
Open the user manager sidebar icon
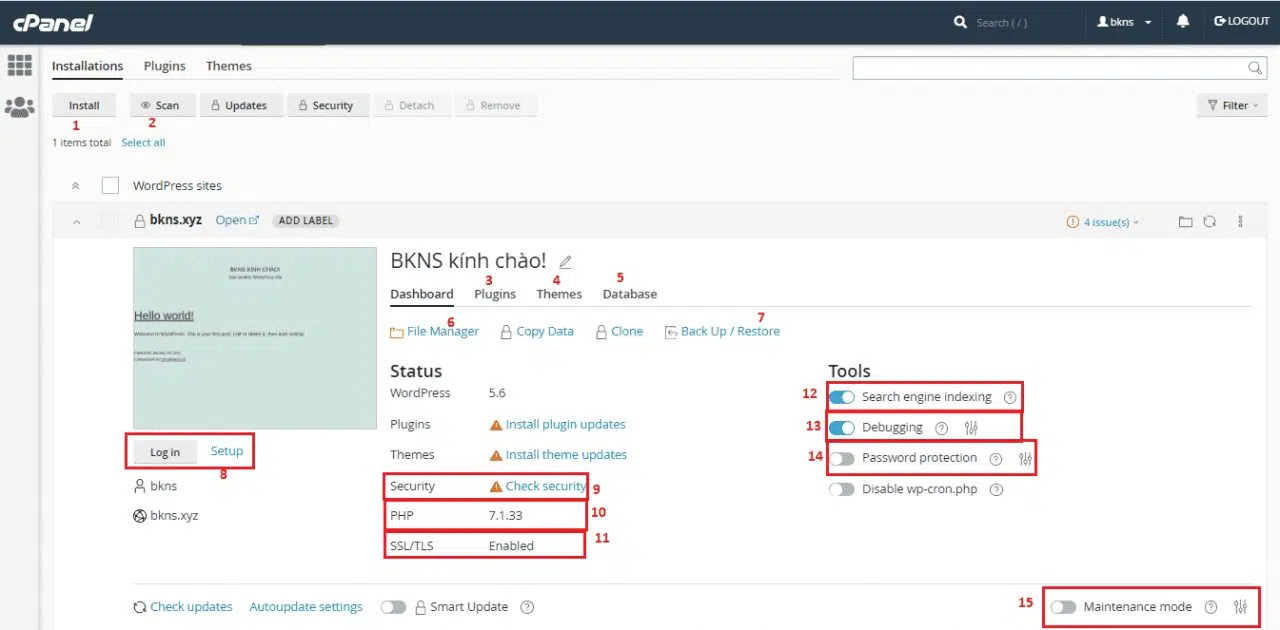[19, 107]
